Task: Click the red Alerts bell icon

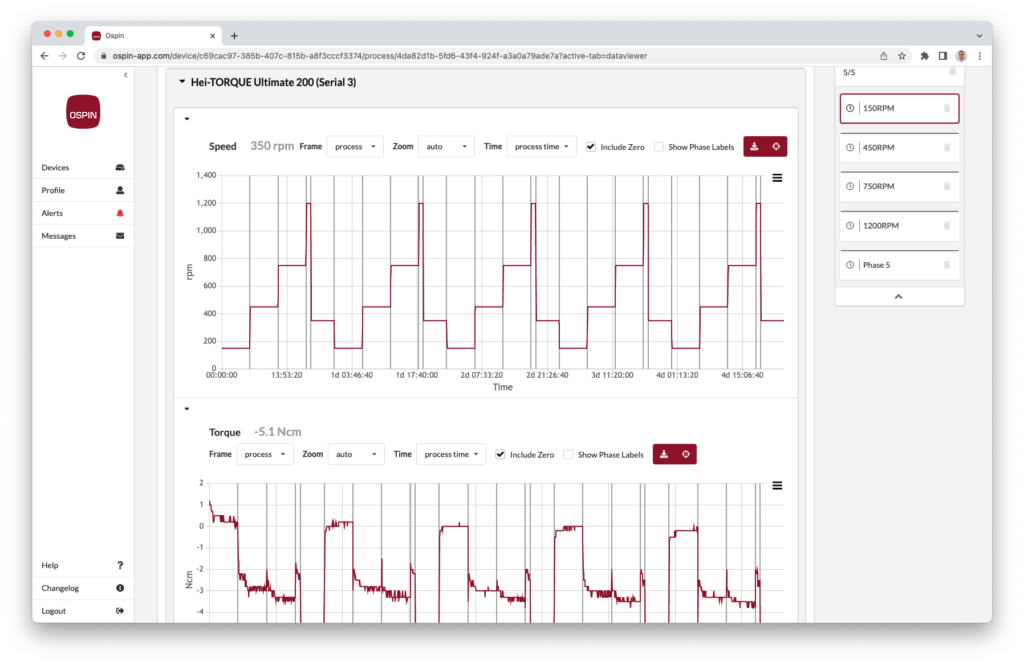Action: [120, 213]
